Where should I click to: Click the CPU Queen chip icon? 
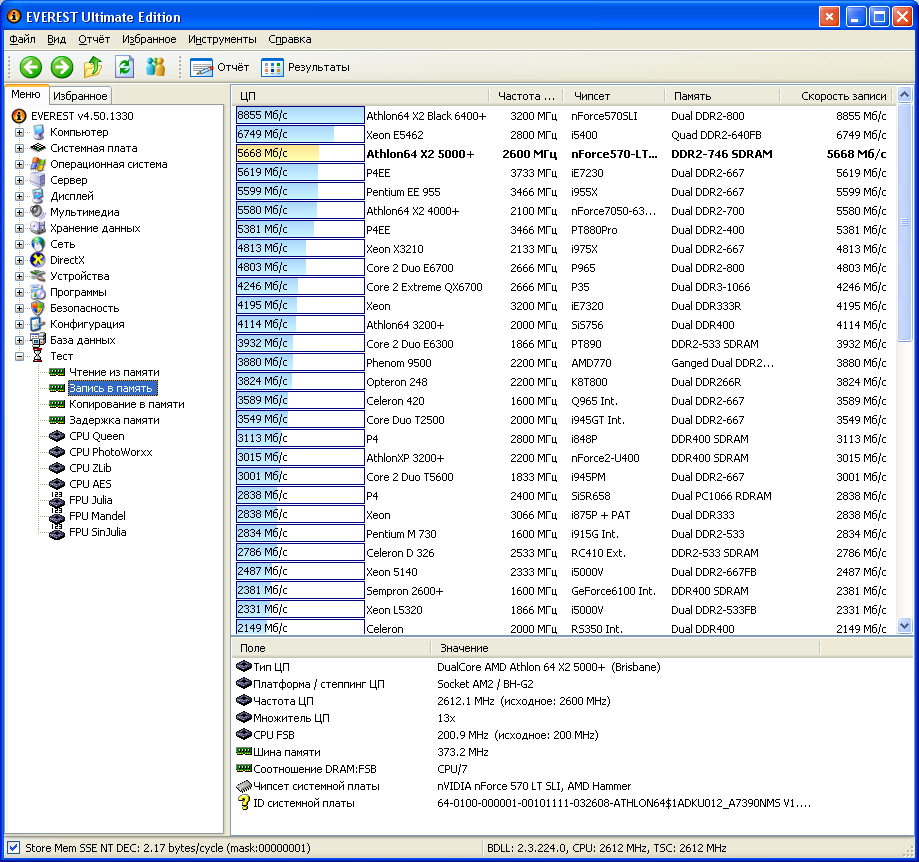57,435
